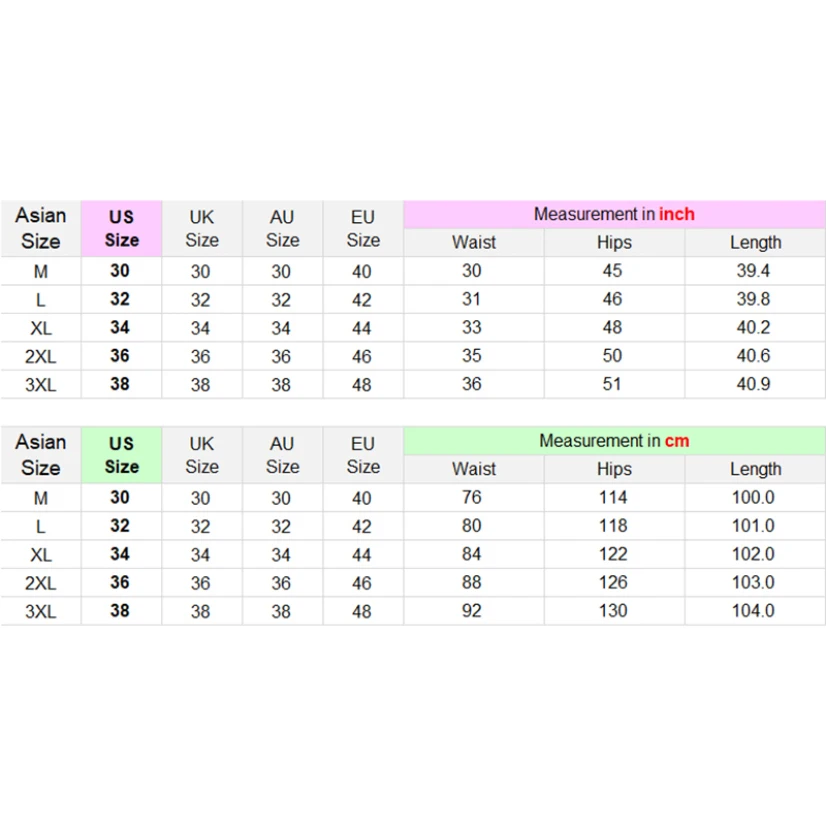Viewport: 826px width, 826px height.
Task: Click AU Size header in the cm table
Action: coord(282,455)
